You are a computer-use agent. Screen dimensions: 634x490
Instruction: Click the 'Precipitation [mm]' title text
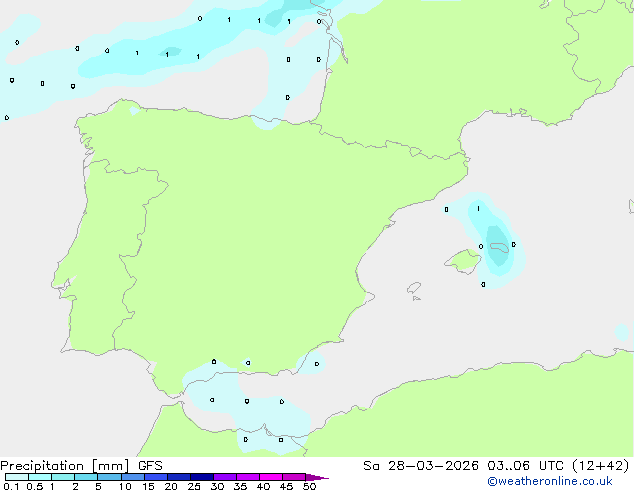click(x=65, y=466)
